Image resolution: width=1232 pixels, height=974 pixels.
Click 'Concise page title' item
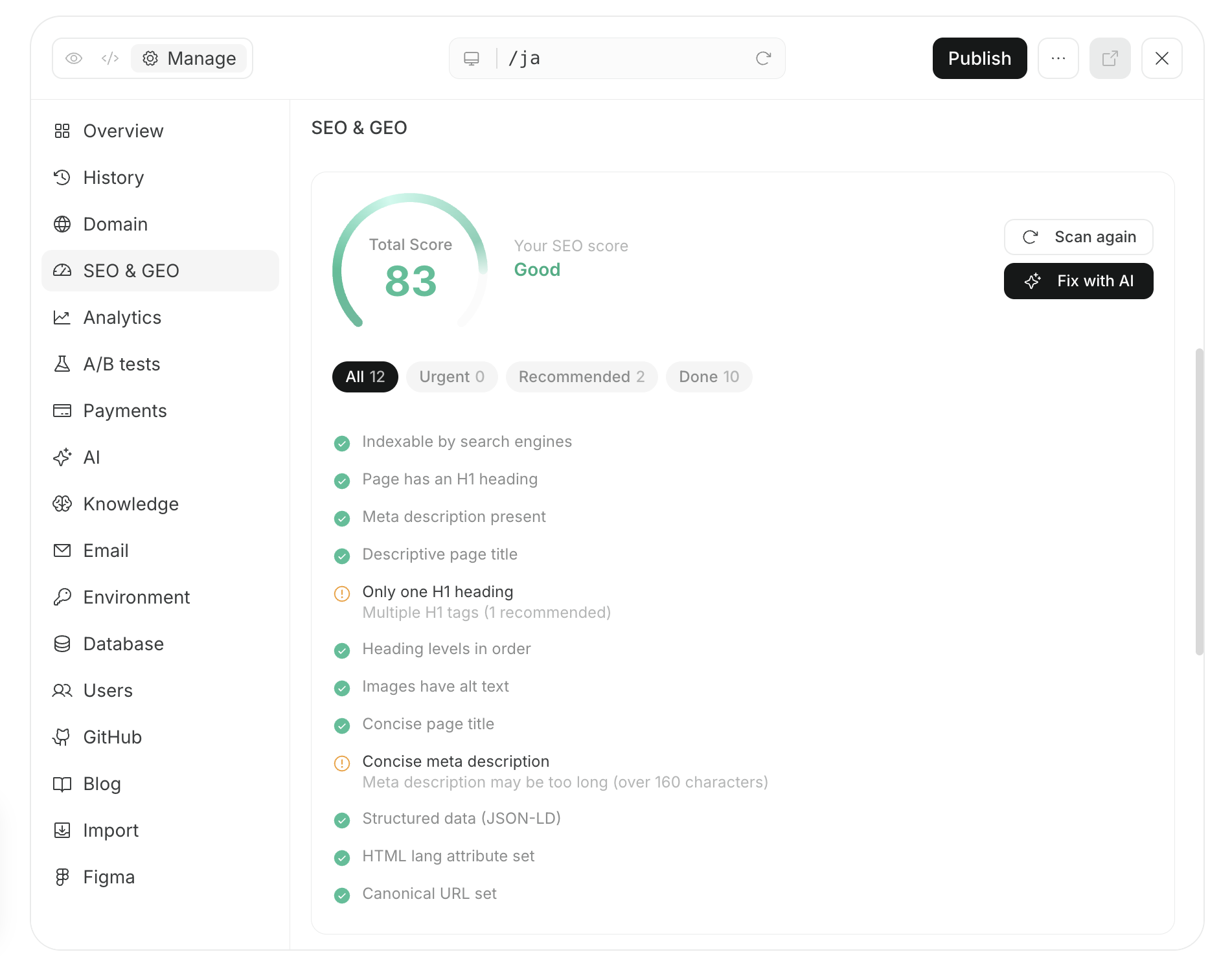pos(428,724)
